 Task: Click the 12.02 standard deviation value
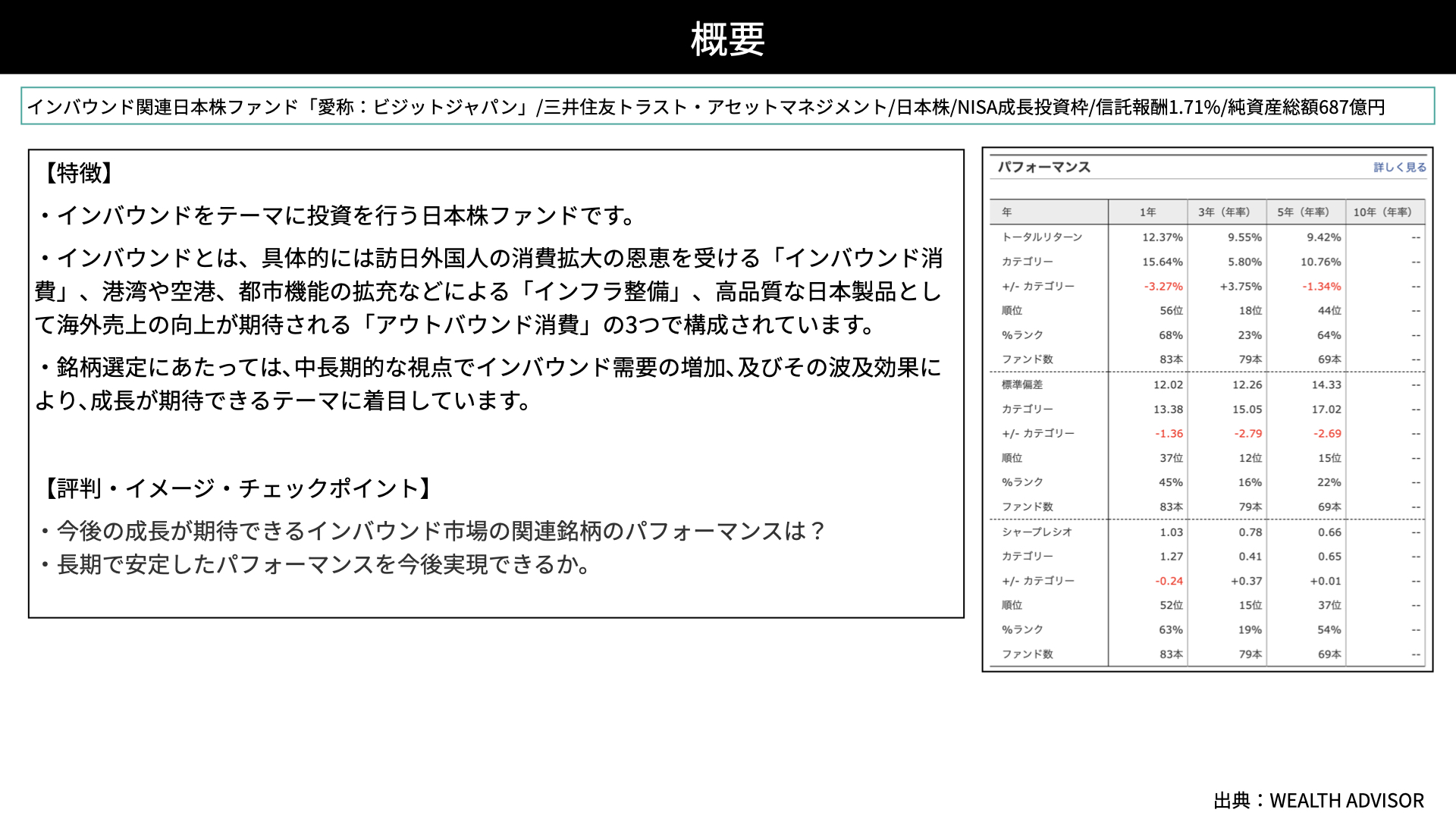click(1168, 384)
